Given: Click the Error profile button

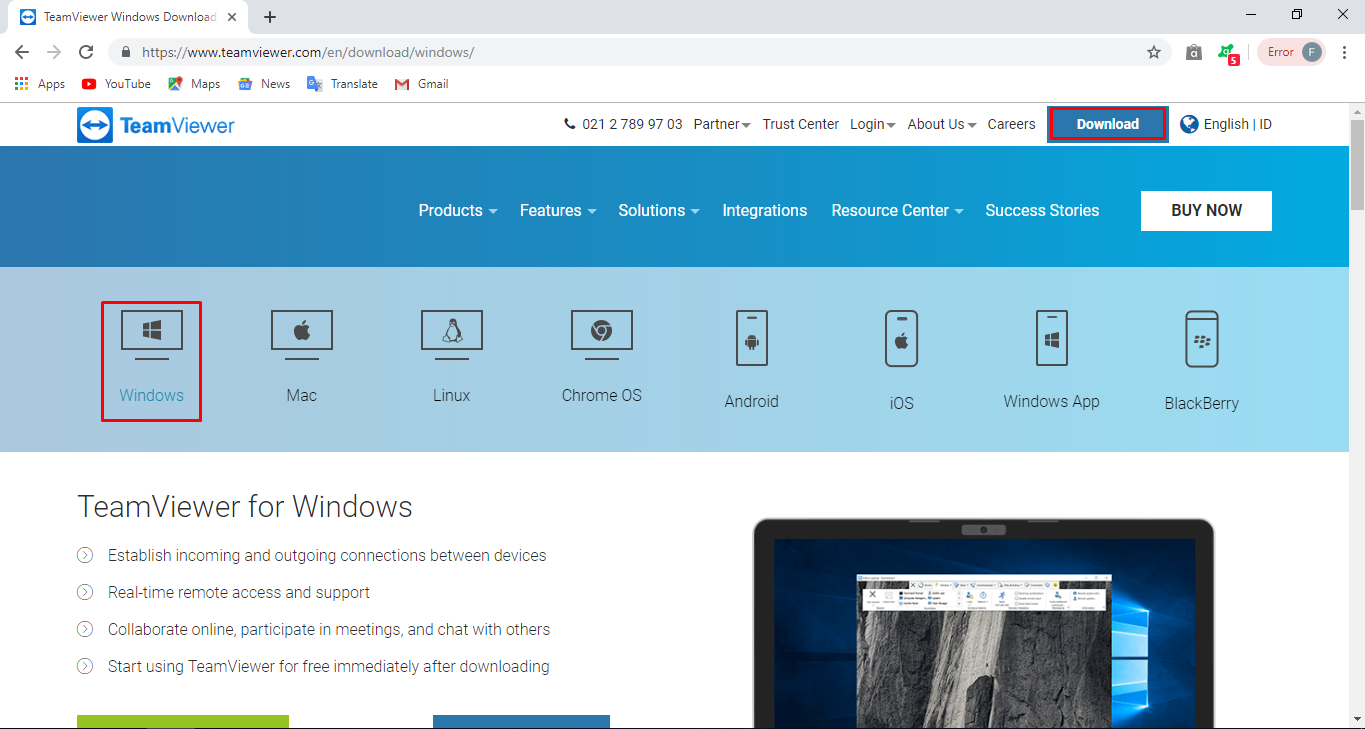Looking at the screenshot, I should [1291, 52].
